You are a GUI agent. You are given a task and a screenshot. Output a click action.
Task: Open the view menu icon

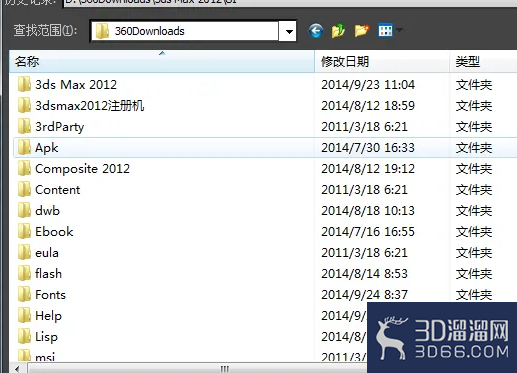pos(385,31)
